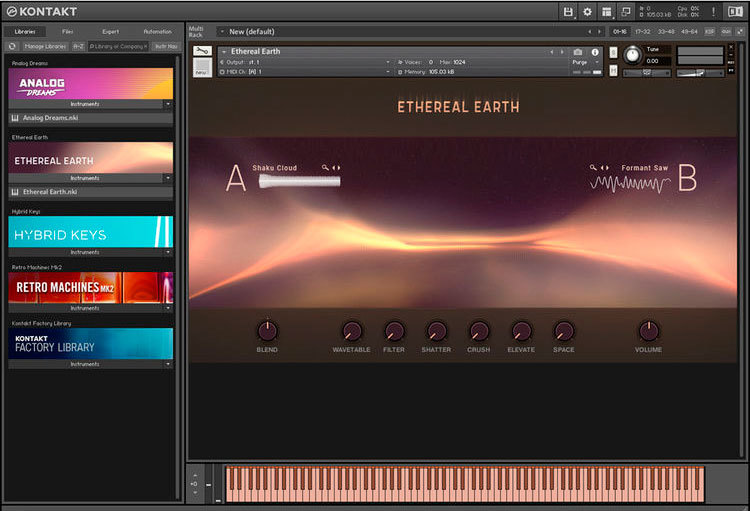Click the refresh libraries icon

tap(12, 46)
